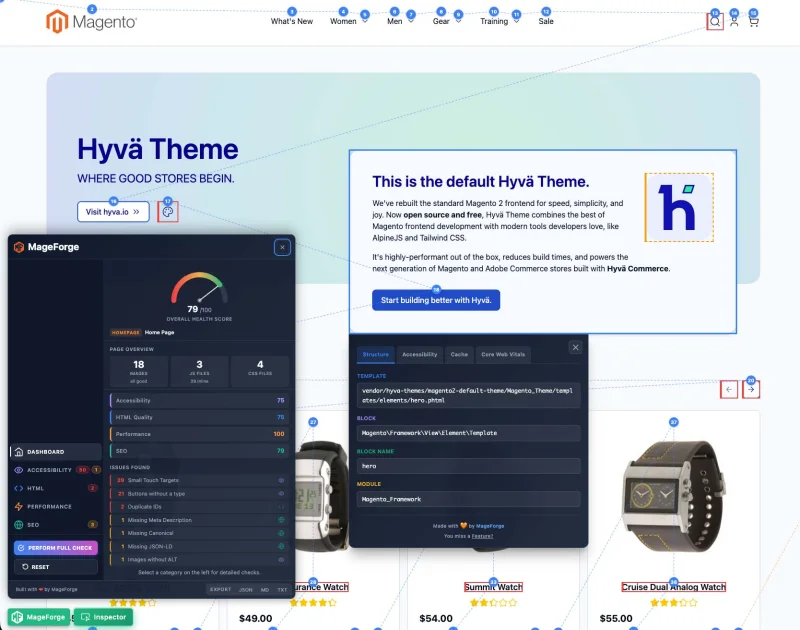Image resolution: width=800 pixels, height=630 pixels.
Task: Close the MageForge dashboard panel
Action: coord(282,247)
